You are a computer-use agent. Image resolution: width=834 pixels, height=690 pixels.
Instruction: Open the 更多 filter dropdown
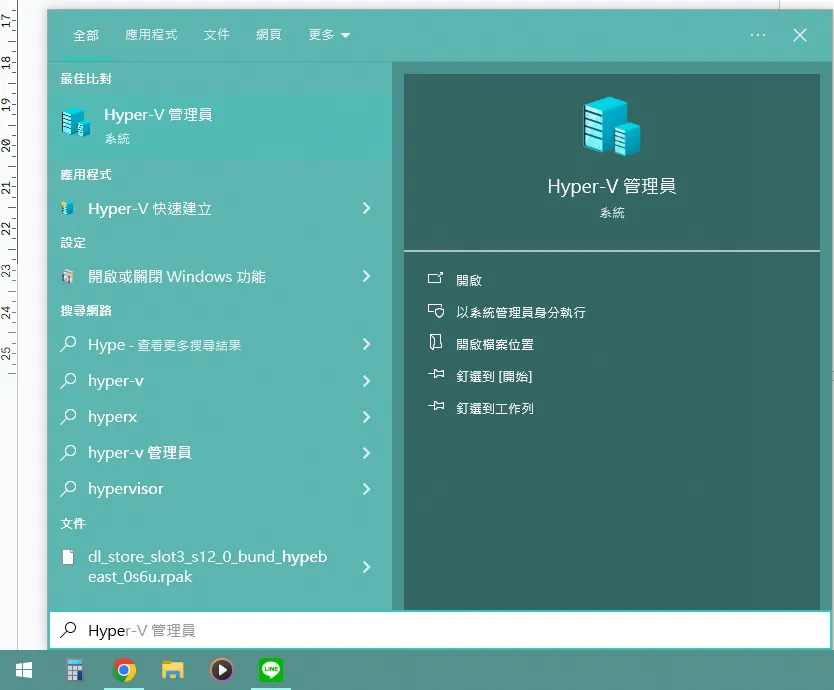click(x=329, y=35)
